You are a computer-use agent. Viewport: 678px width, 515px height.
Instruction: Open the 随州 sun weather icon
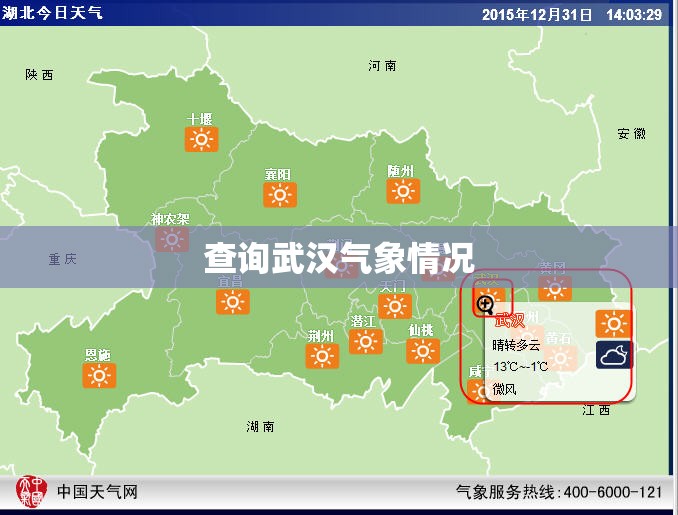coord(403,191)
